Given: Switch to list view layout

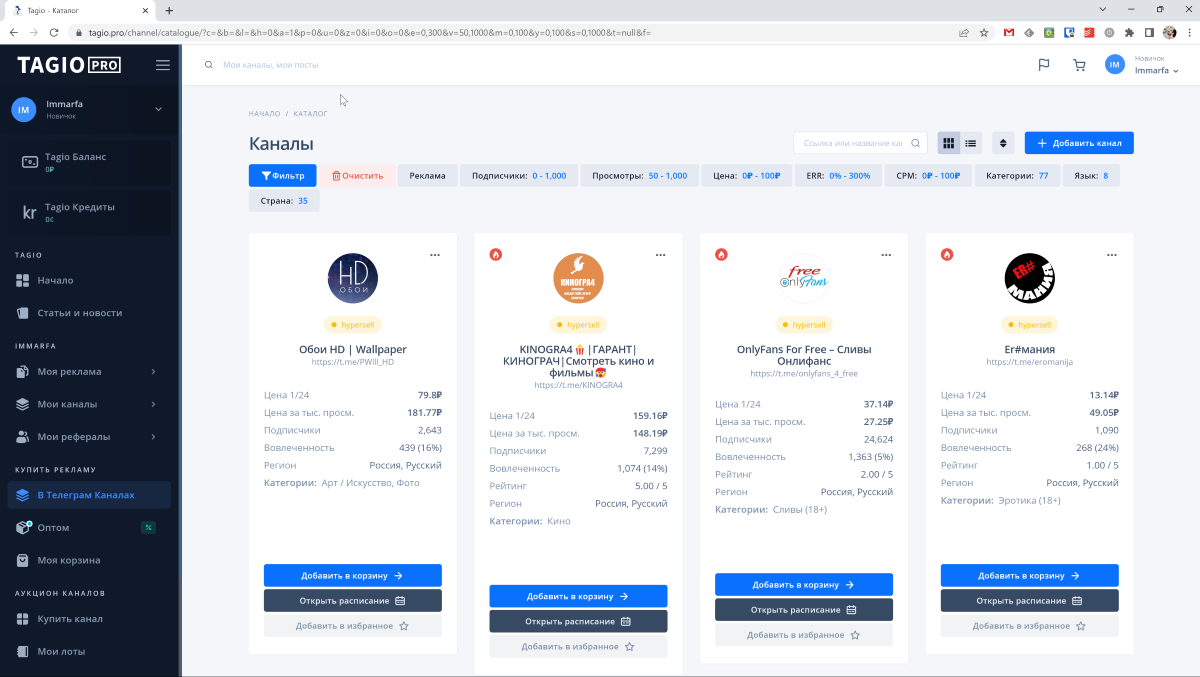Looking at the screenshot, I should tap(971, 143).
